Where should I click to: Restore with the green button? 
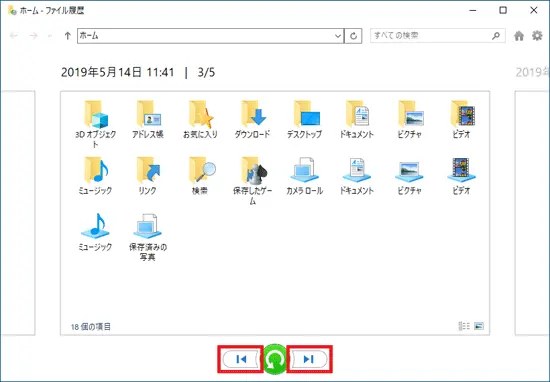tap(275, 359)
